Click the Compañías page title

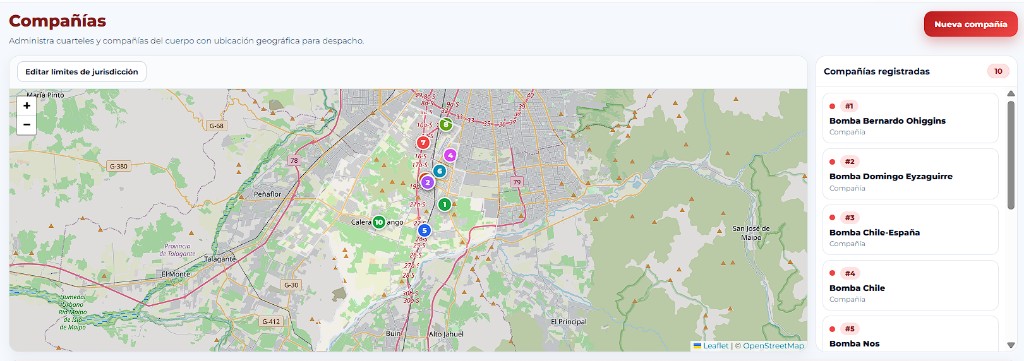pos(57,21)
